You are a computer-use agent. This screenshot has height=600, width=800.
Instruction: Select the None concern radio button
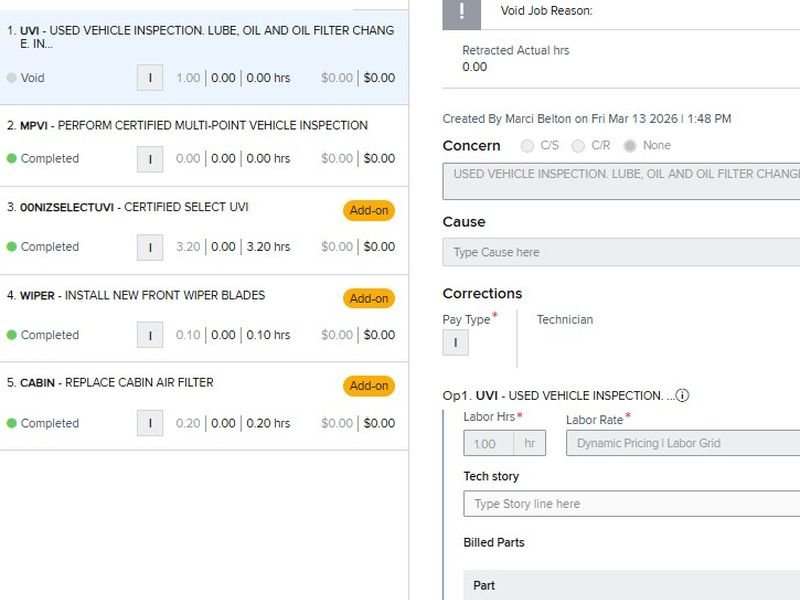[x=630, y=146]
